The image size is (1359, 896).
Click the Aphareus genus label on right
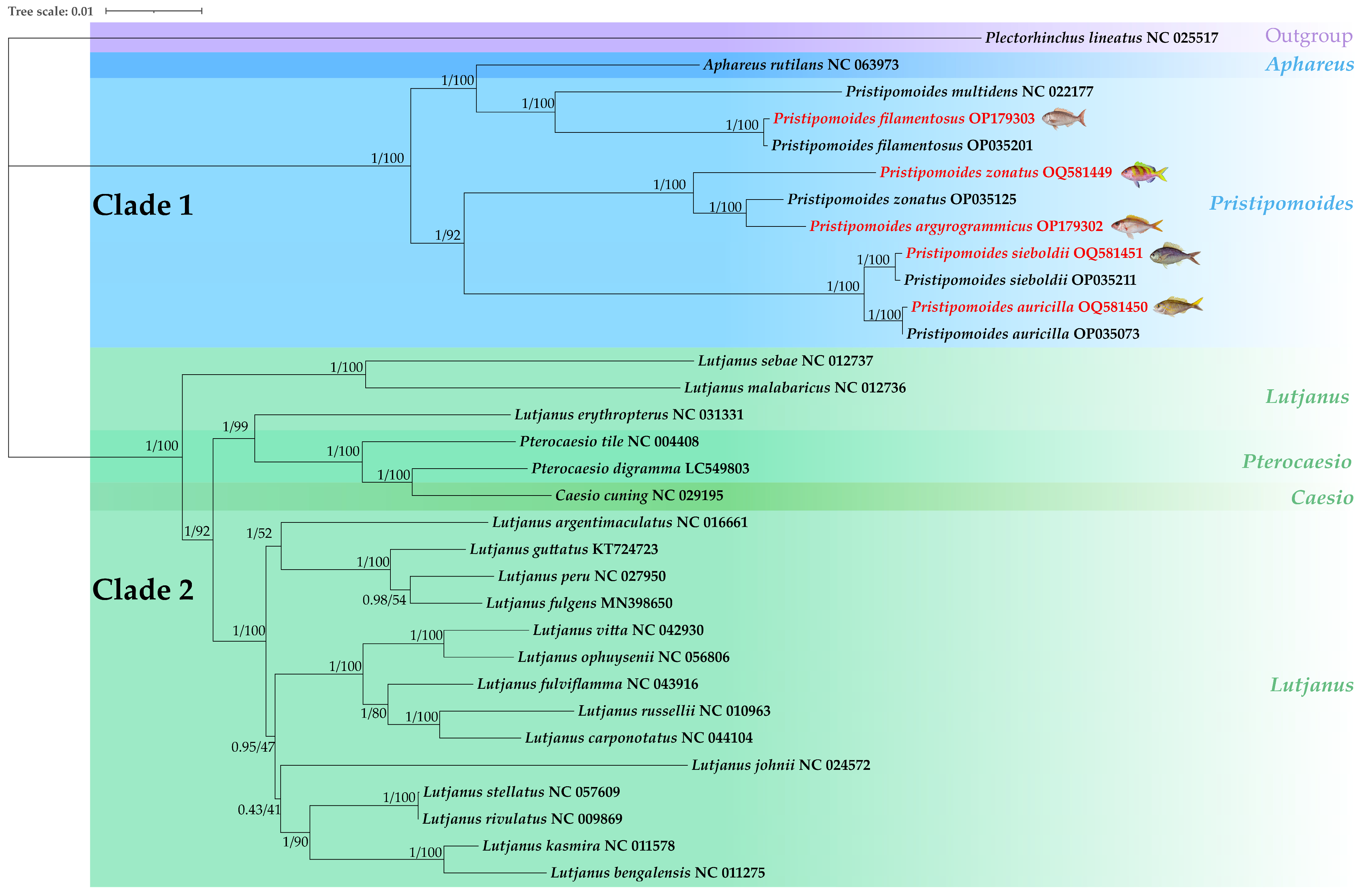1309,64
